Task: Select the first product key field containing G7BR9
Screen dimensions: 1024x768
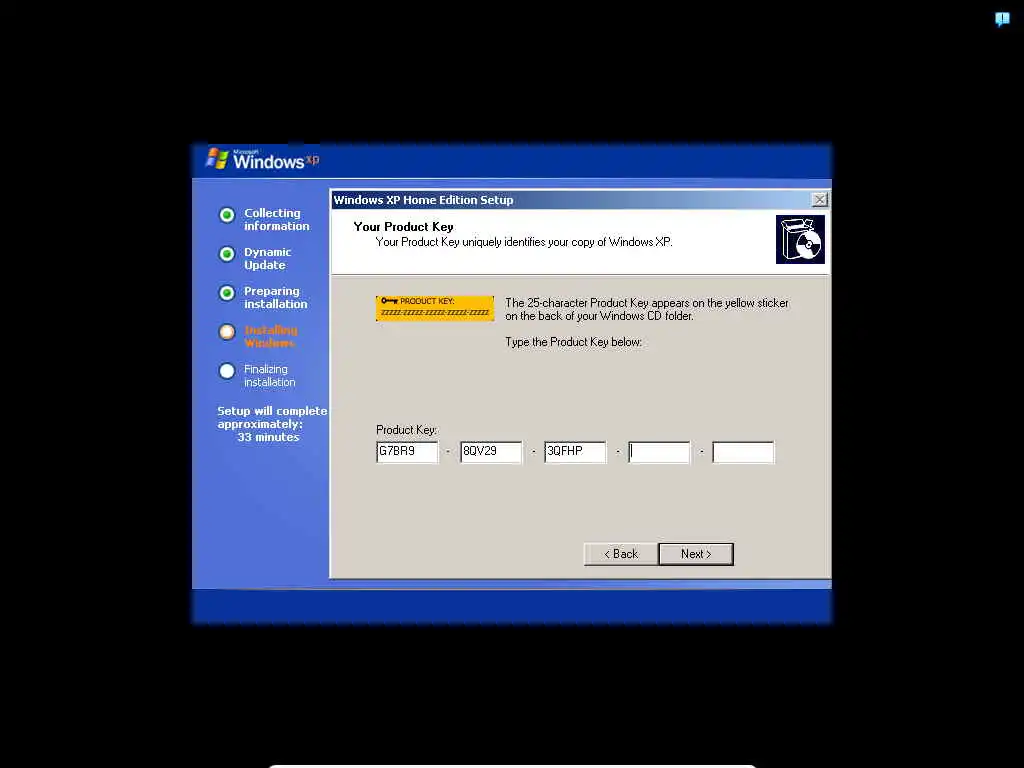Action: tap(407, 452)
